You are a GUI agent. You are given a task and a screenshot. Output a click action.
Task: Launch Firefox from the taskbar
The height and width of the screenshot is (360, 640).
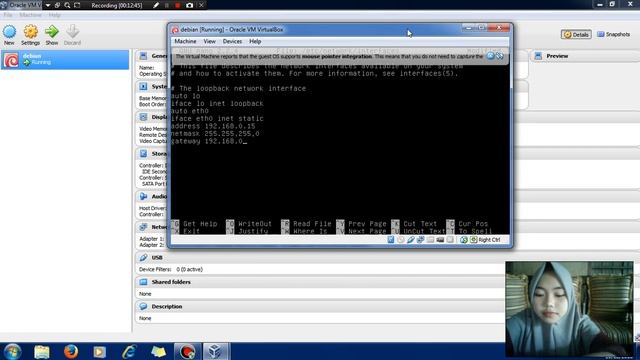tap(71, 351)
